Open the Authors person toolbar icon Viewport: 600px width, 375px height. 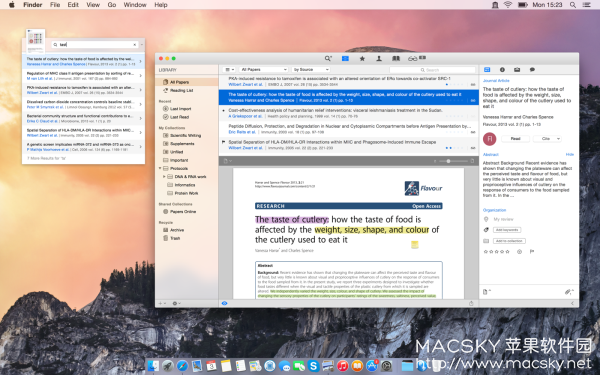pyautogui.click(x=379, y=59)
